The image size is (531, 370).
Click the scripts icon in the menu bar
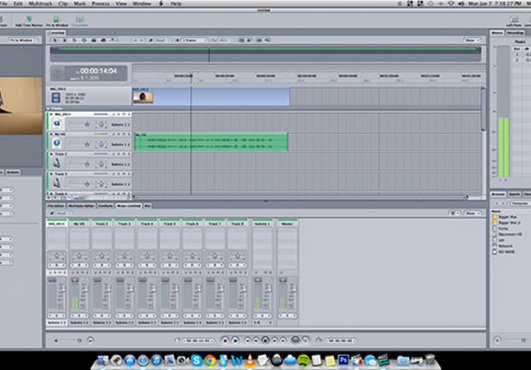click(x=161, y=3)
